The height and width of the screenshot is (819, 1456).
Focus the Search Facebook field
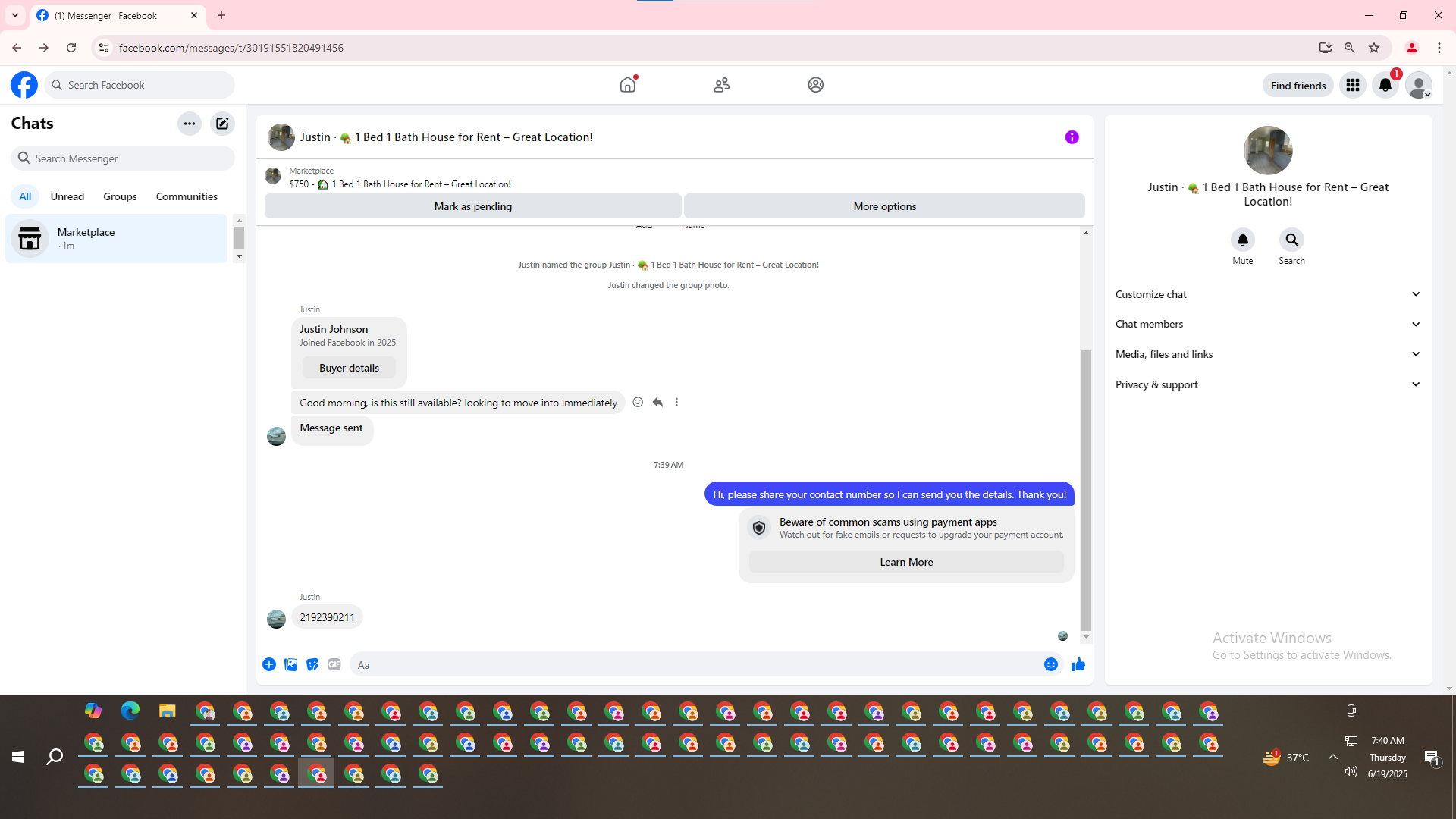[x=140, y=85]
